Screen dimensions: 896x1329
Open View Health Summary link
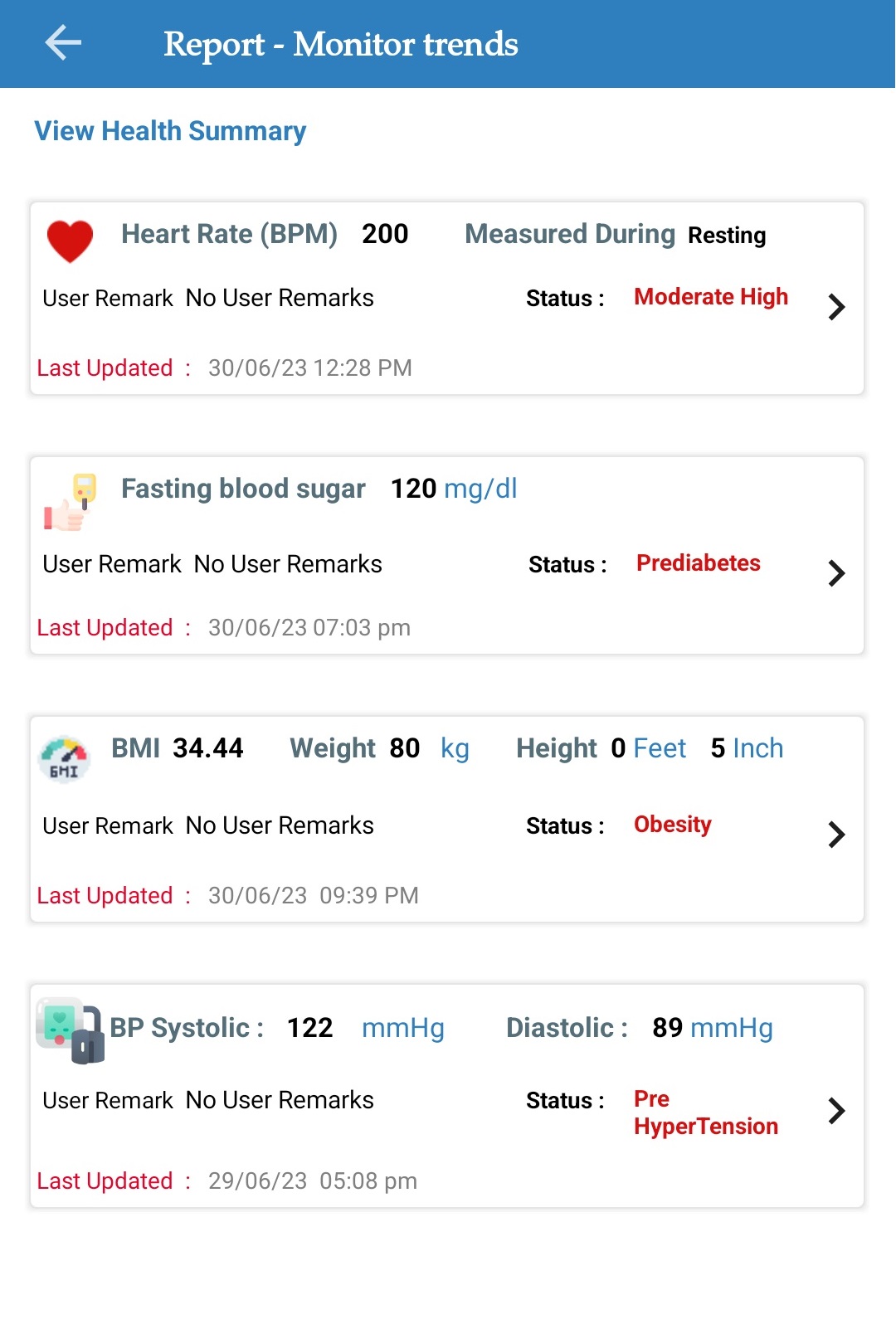click(x=170, y=131)
